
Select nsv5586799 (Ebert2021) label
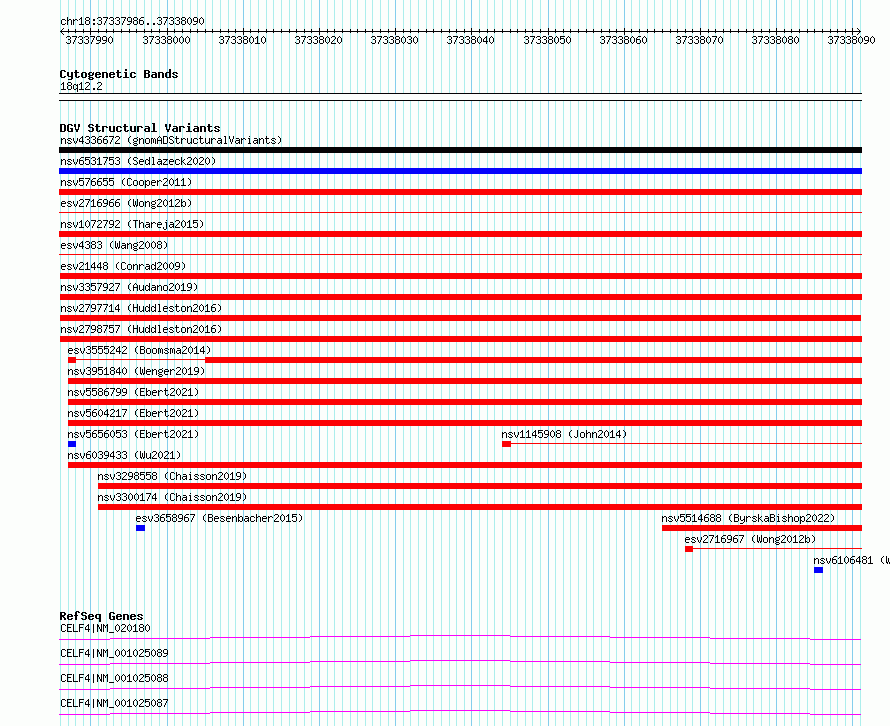(133, 392)
